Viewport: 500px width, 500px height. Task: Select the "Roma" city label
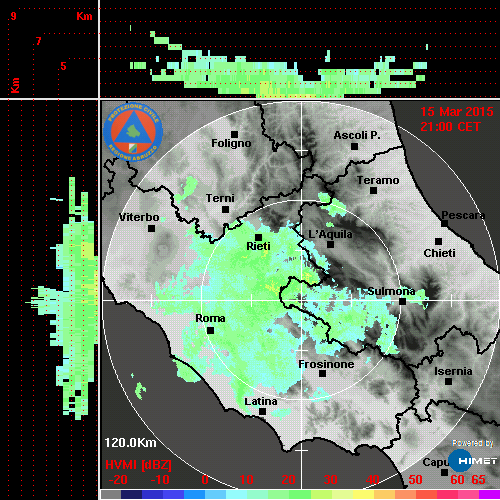(x=210, y=318)
